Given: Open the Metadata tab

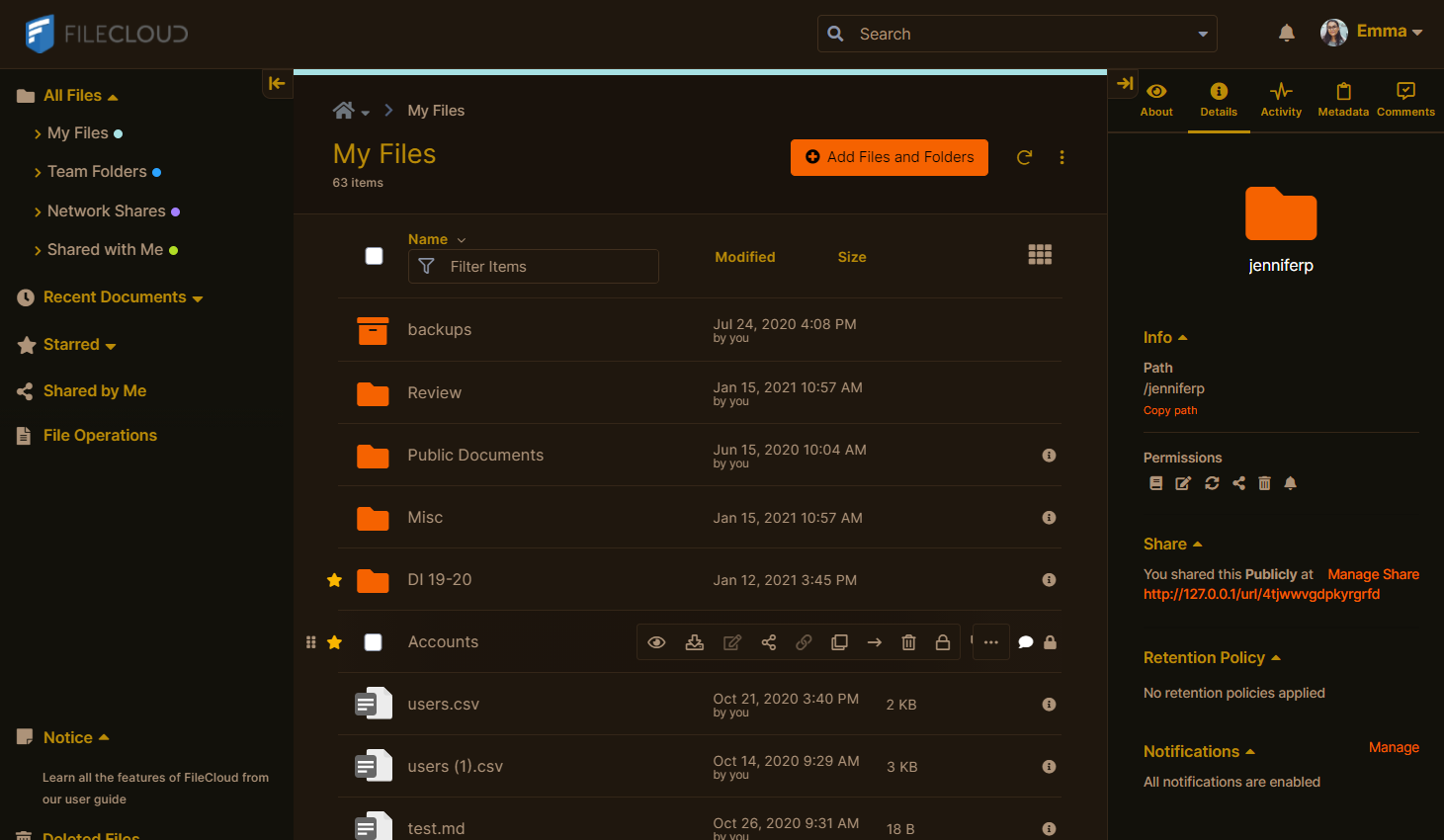Looking at the screenshot, I should pyautogui.click(x=1343, y=100).
